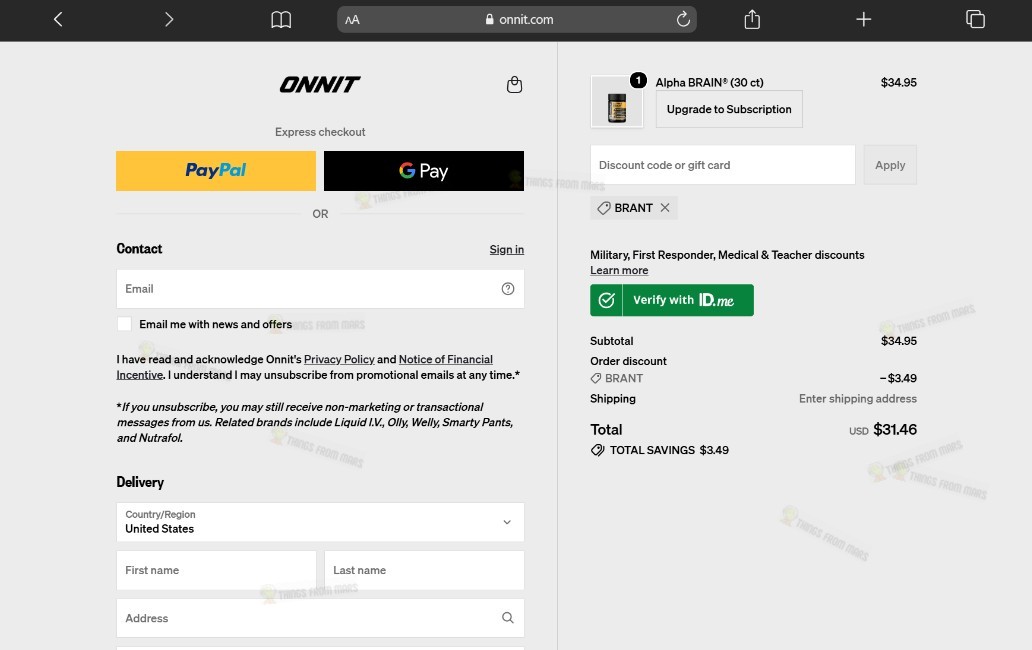Pay with the PayPal express button
The image size is (1032, 650).
click(x=216, y=171)
